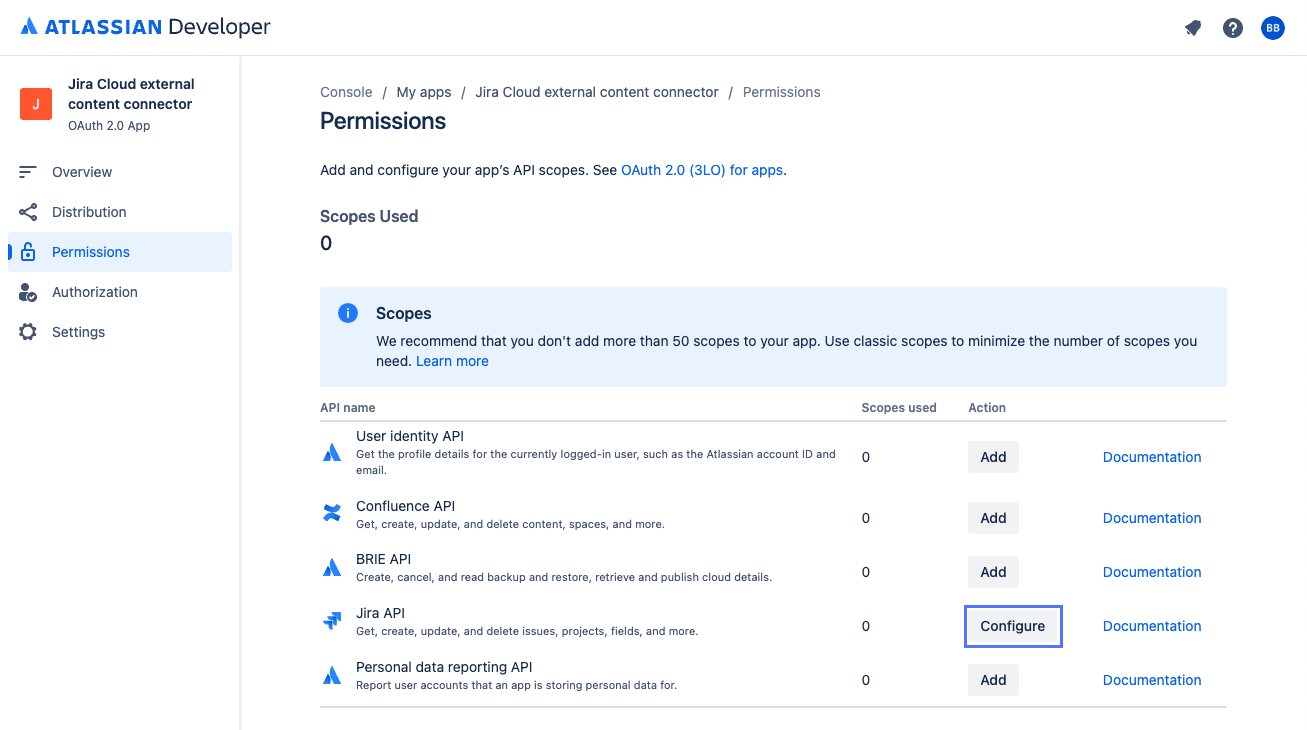Viewport: 1307px width, 730px height.
Task: Click the Jira Cloud external content connector breadcrumb
Action: 597,92
